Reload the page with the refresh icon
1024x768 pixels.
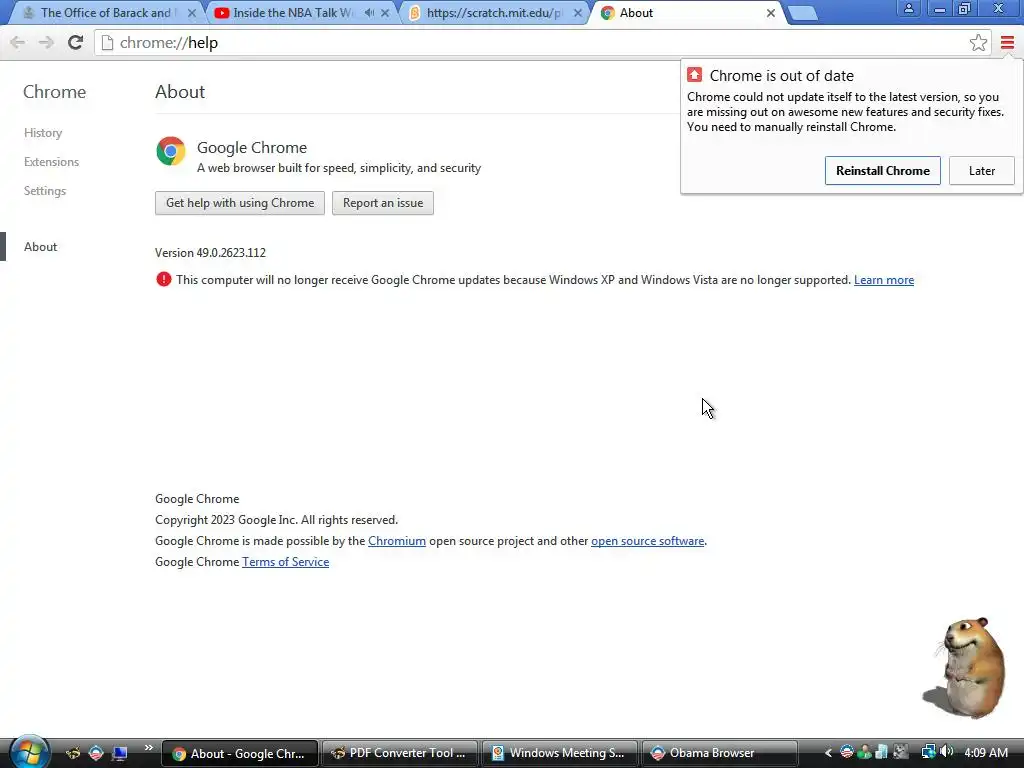click(76, 43)
